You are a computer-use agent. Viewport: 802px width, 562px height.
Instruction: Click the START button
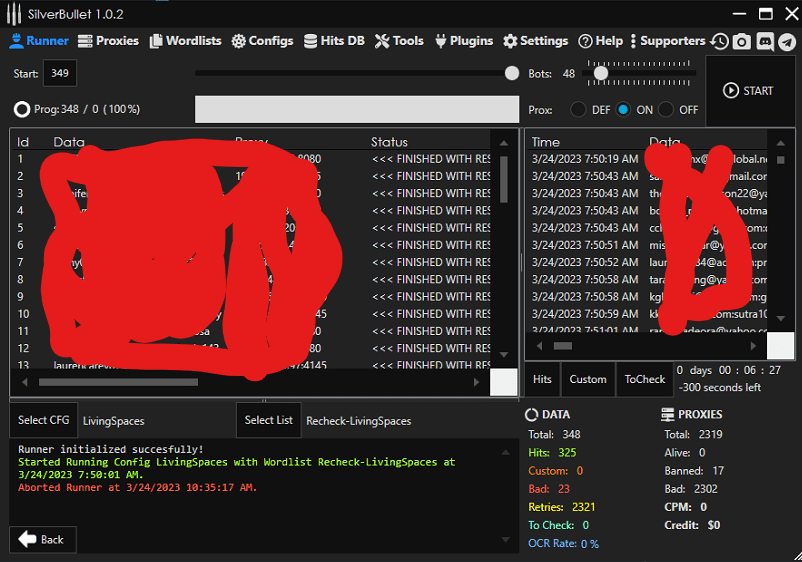pos(748,91)
